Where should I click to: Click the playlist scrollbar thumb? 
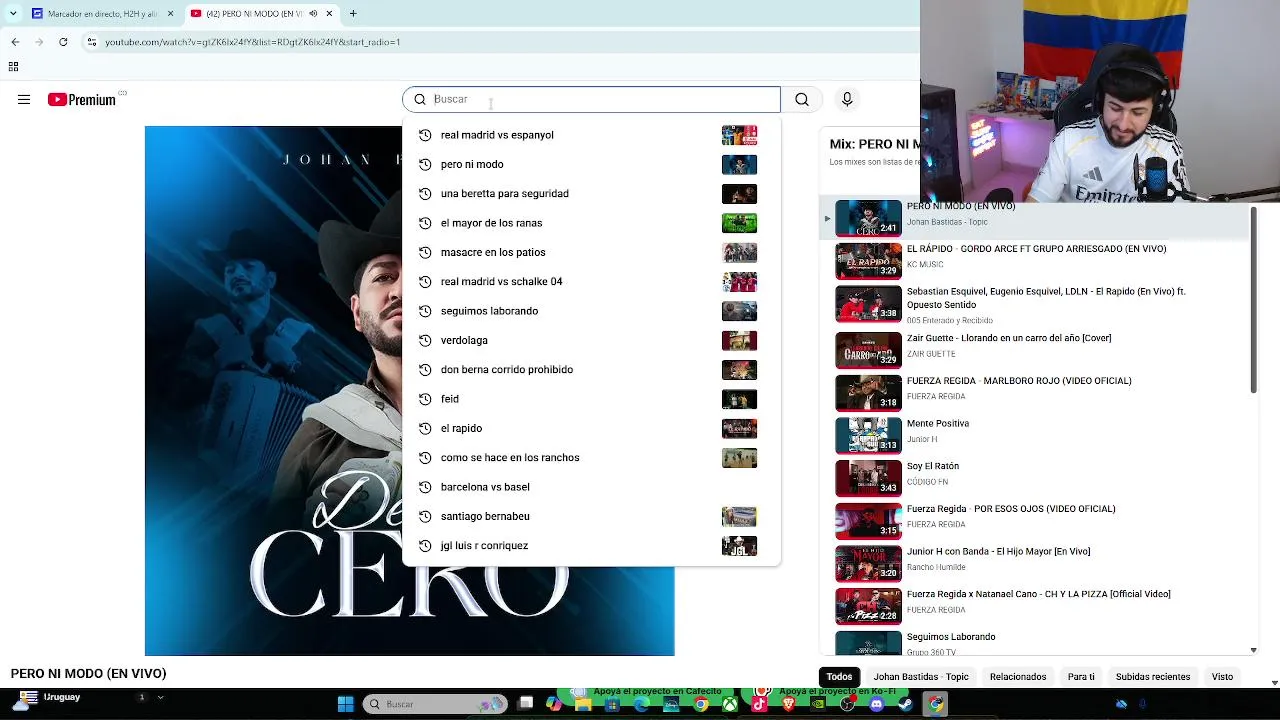click(1254, 300)
